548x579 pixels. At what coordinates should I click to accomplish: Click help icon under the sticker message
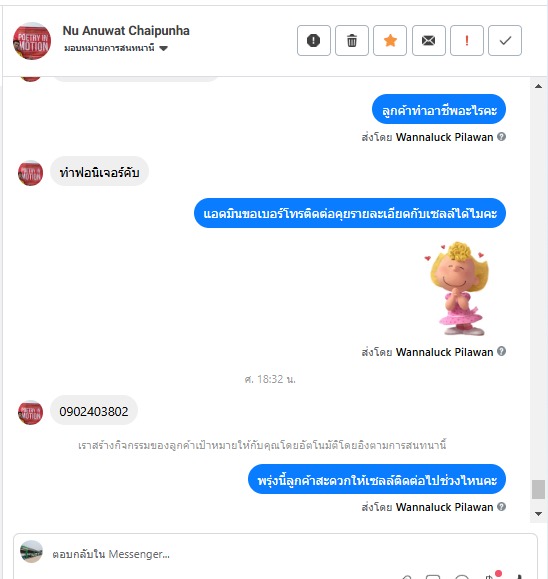(501, 351)
